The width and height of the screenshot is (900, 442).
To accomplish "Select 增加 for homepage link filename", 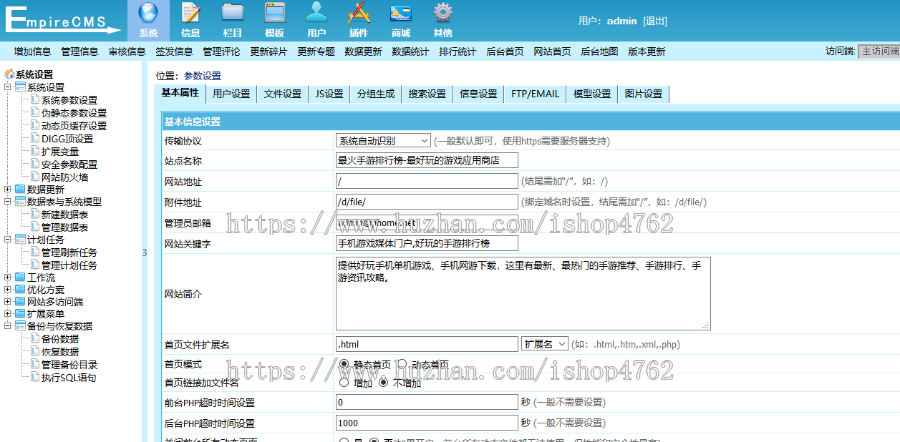I will tap(345, 382).
